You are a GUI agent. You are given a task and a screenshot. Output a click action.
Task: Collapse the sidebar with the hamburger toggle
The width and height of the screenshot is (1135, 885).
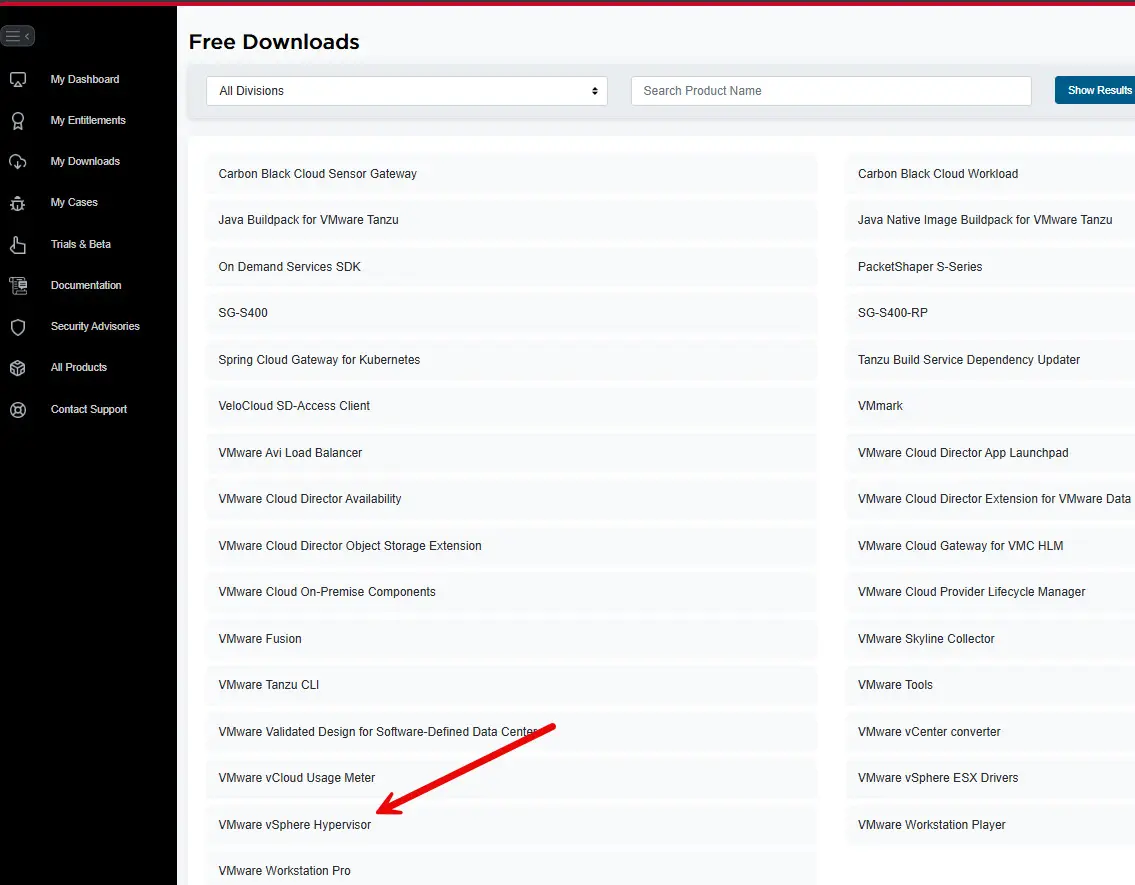[17, 35]
